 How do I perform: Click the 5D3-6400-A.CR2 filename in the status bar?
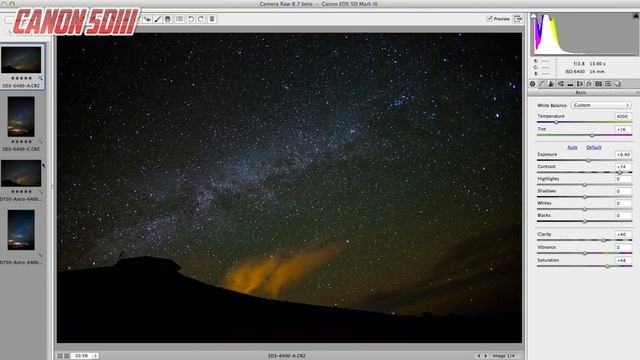click(287, 356)
